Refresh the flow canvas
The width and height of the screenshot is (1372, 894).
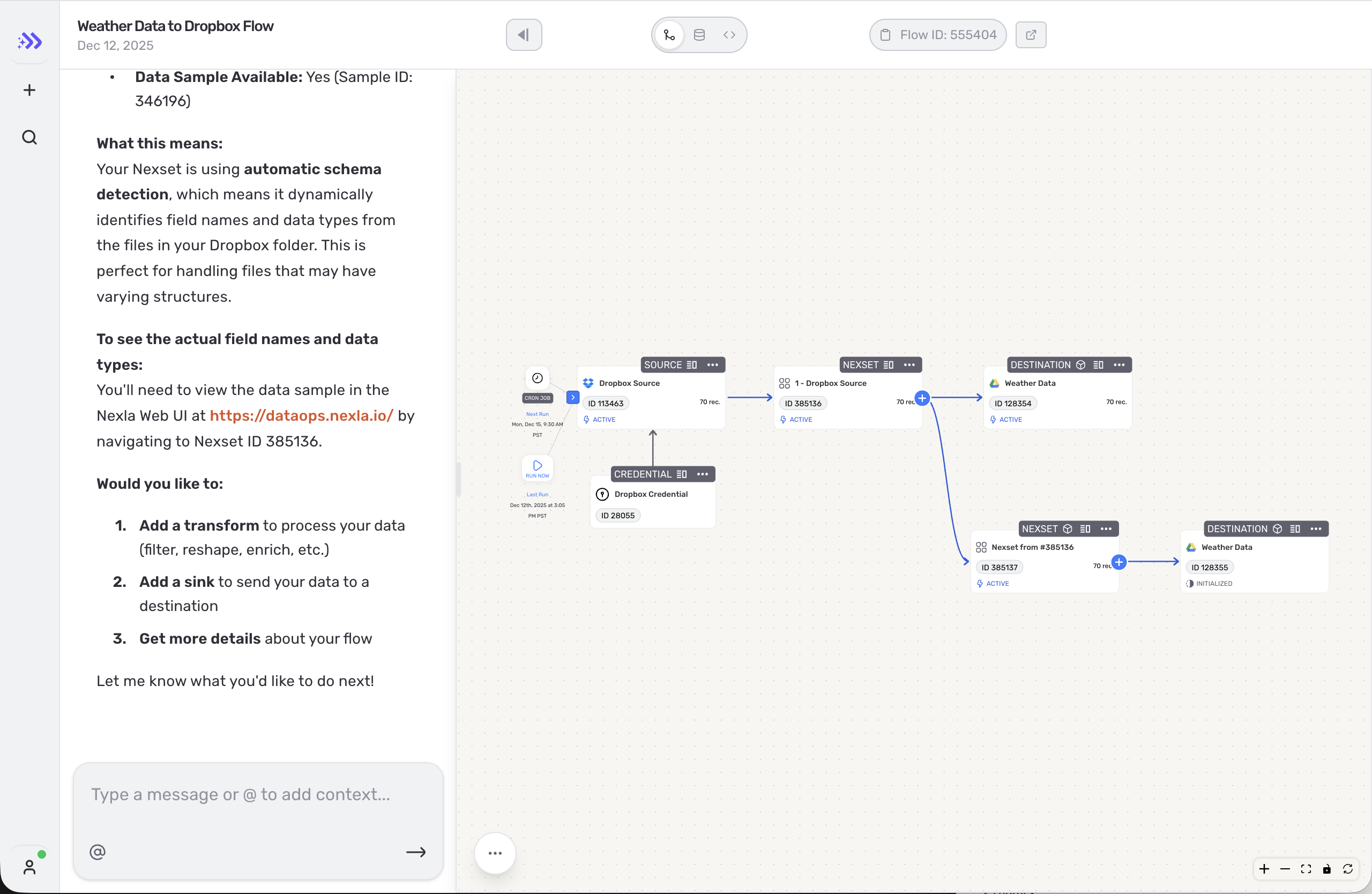coord(1349,869)
